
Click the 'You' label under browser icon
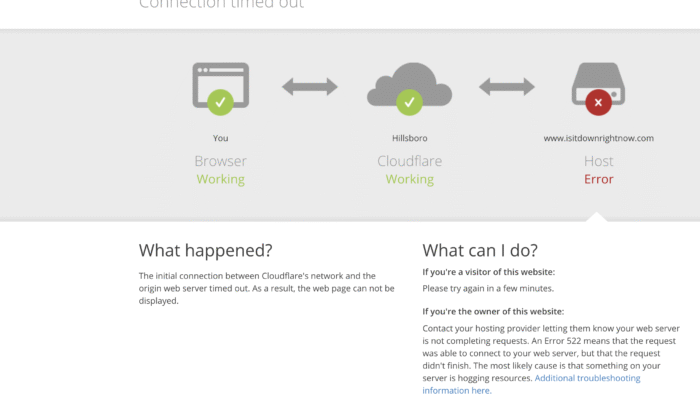[221, 138]
